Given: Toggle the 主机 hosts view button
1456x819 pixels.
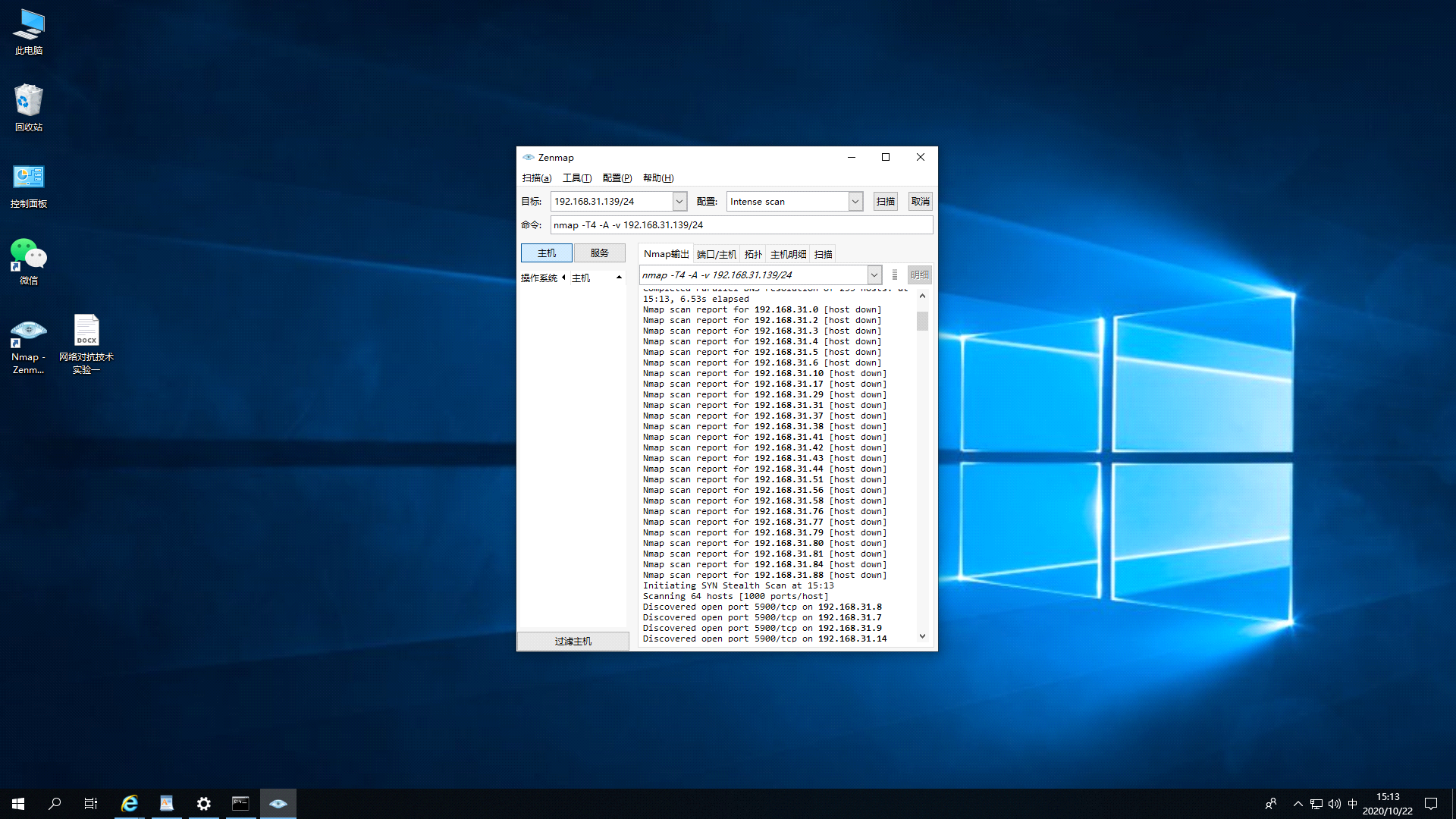Looking at the screenshot, I should click(x=546, y=253).
